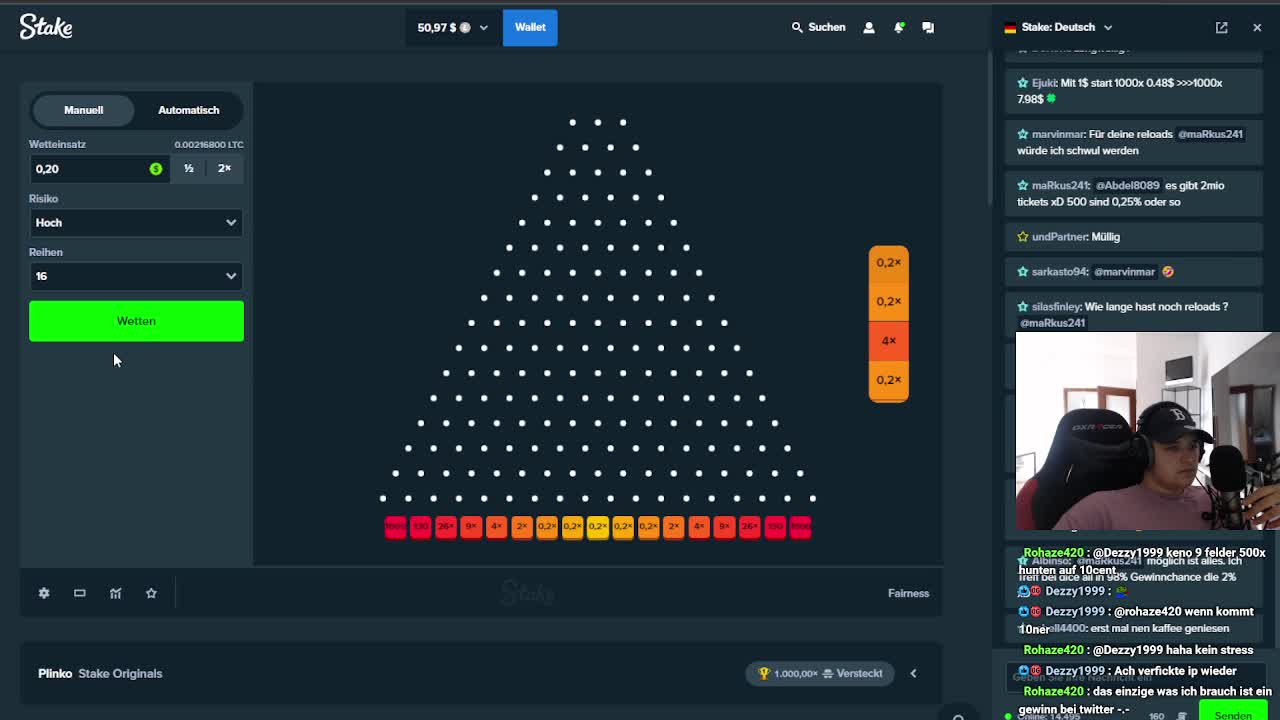1280x720 pixels.
Task: Open the Reihen 16 dropdown
Action: (136, 276)
